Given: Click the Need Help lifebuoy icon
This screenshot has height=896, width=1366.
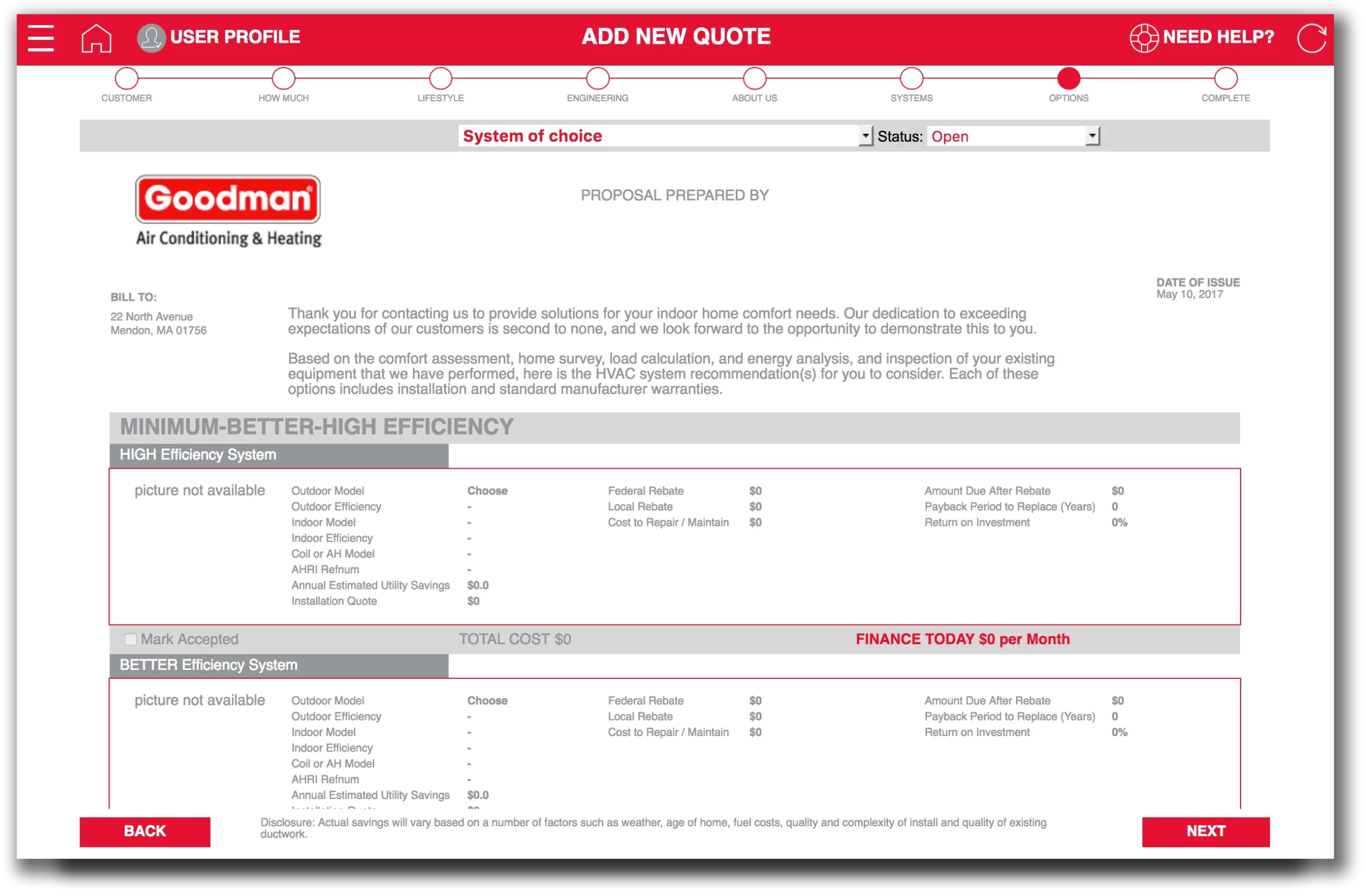Looking at the screenshot, I should point(1143,38).
